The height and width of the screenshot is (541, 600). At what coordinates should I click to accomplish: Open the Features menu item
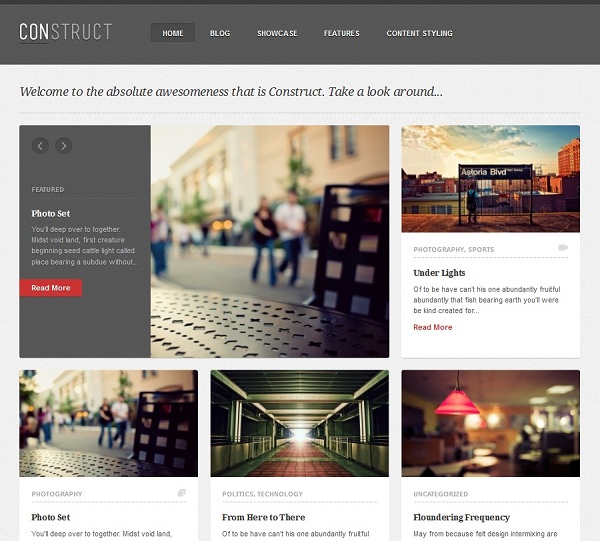point(342,33)
